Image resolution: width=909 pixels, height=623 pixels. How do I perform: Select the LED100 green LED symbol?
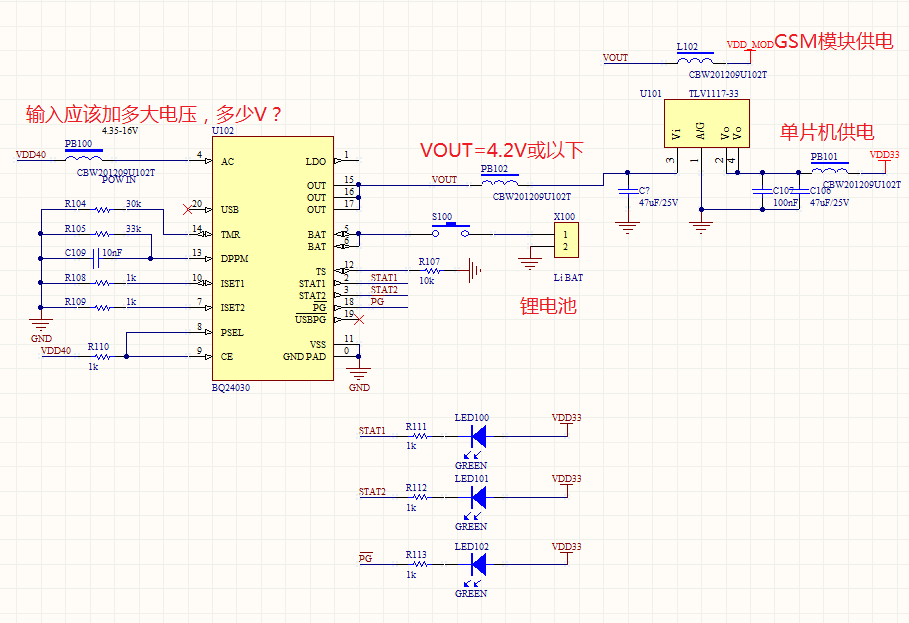[x=478, y=436]
